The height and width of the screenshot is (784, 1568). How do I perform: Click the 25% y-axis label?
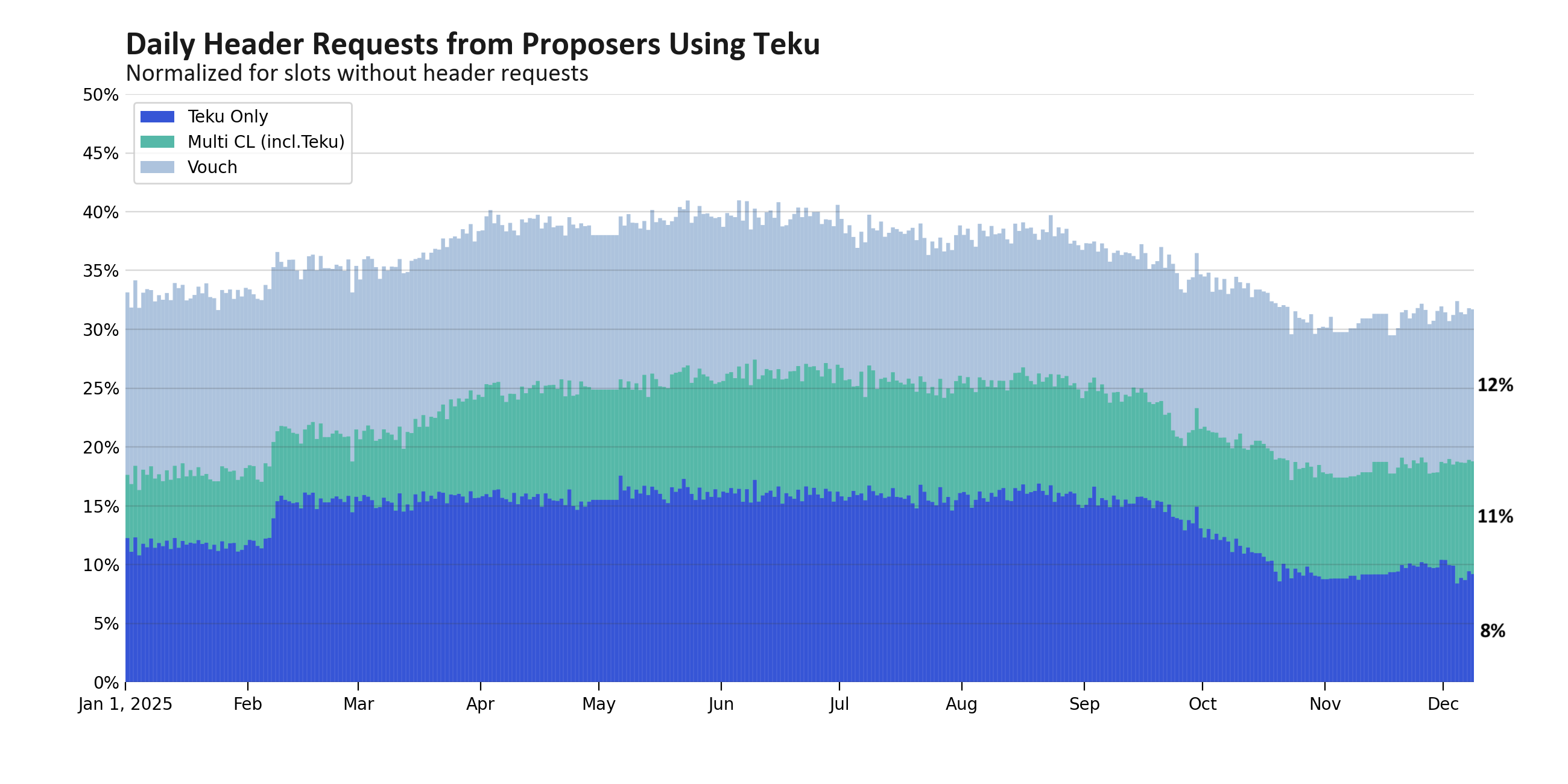[x=101, y=388]
